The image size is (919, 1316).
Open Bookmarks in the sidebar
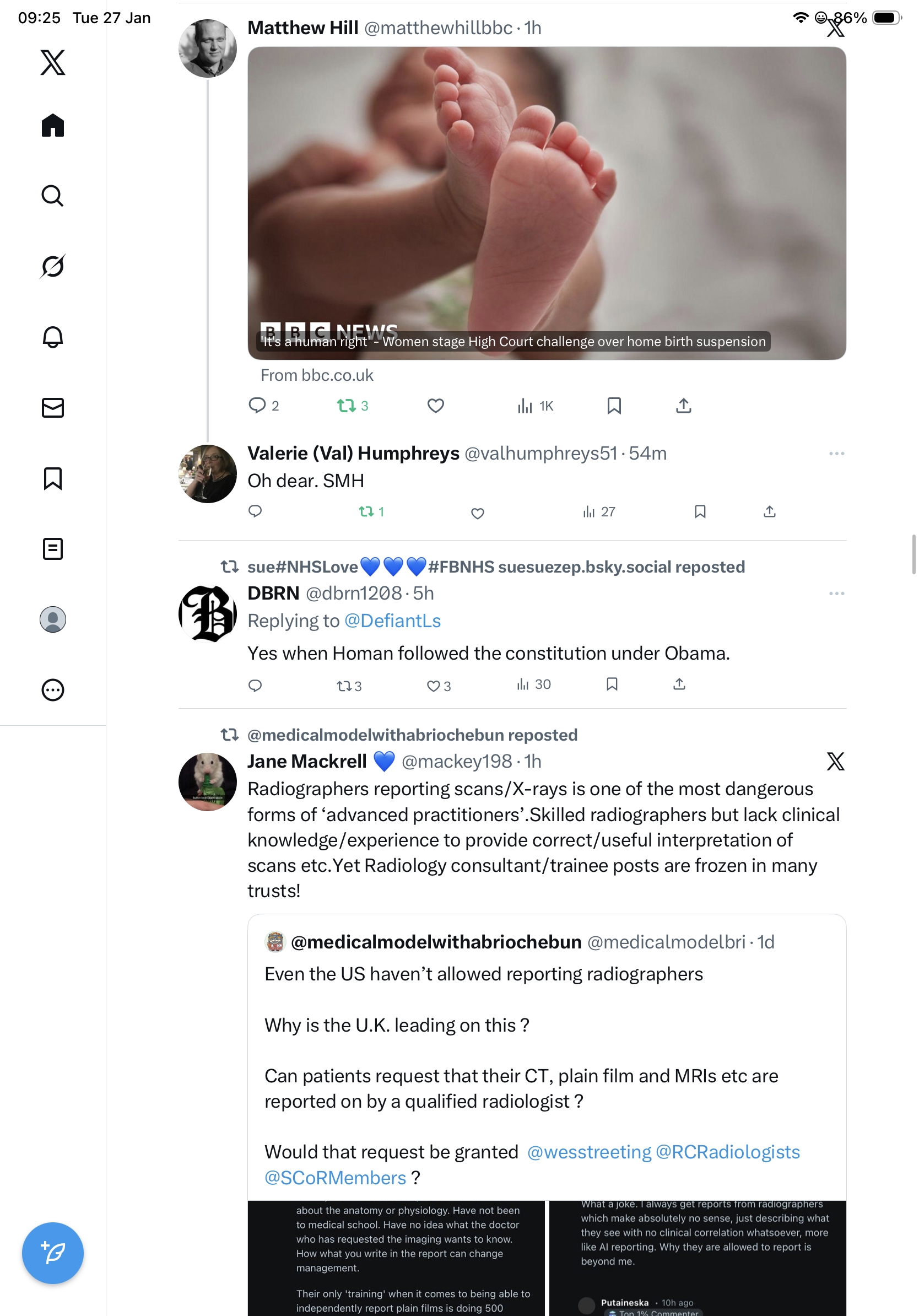(53, 478)
